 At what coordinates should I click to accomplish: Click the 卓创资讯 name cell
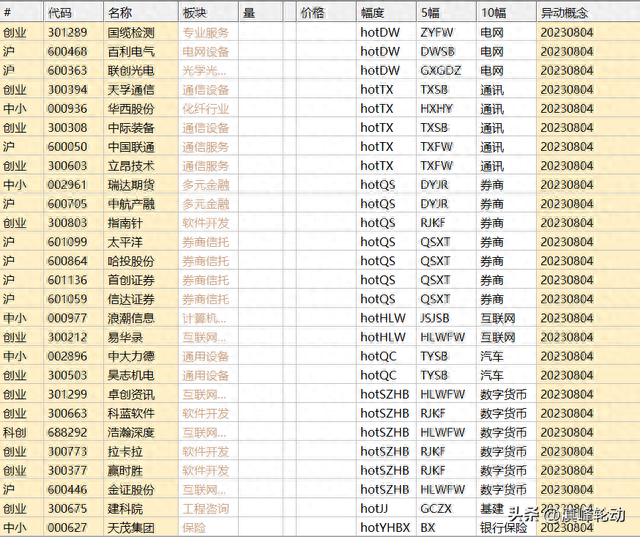[x=131, y=394]
